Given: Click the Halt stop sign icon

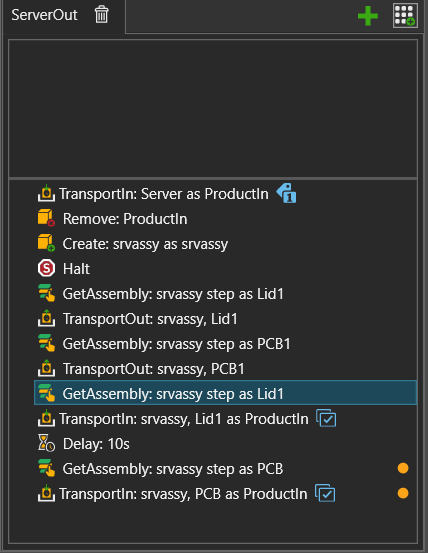Looking at the screenshot, I should click(46, 268).
